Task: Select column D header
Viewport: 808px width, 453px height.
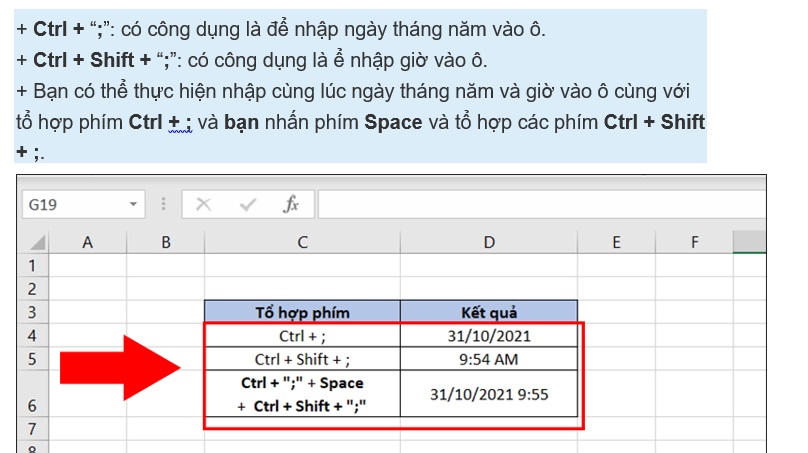Action: [488, 243]
